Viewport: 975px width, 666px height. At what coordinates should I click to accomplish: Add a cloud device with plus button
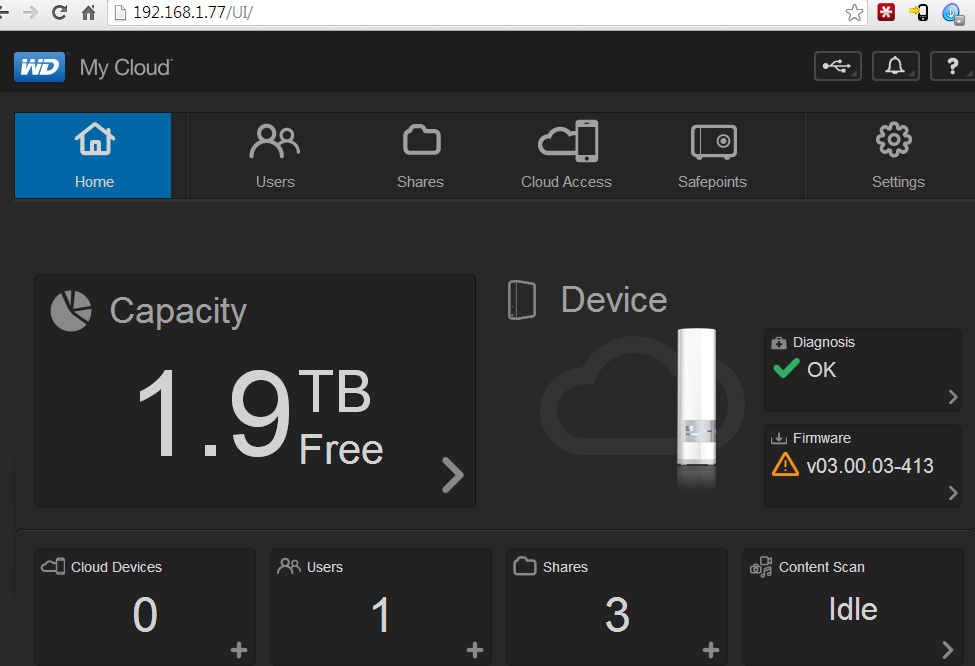click(x=239, y=650)
